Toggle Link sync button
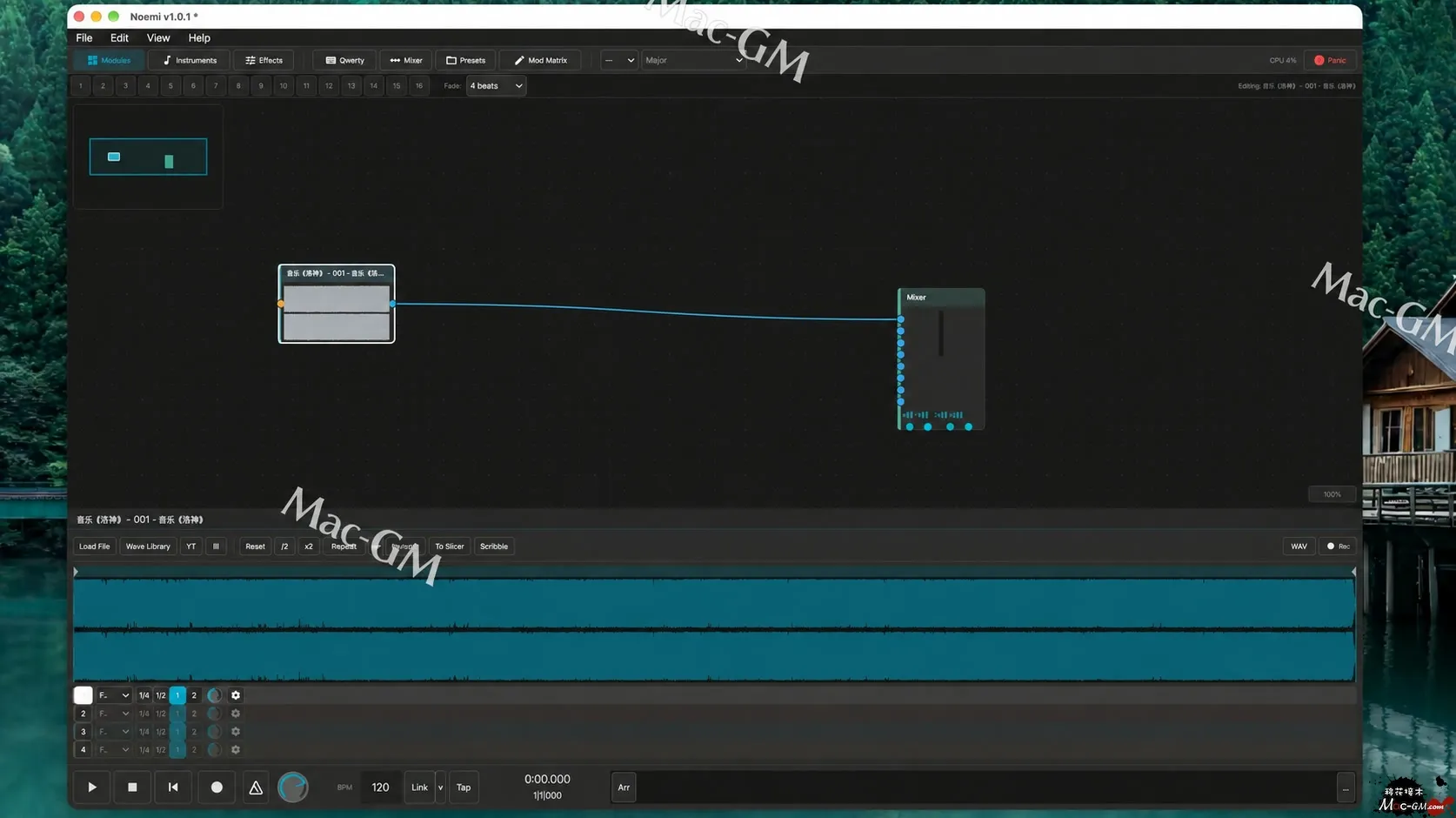 419,788
